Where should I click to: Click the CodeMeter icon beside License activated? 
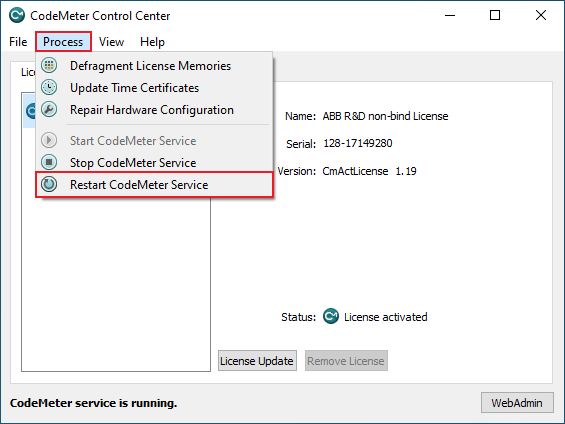pos(331,316)
